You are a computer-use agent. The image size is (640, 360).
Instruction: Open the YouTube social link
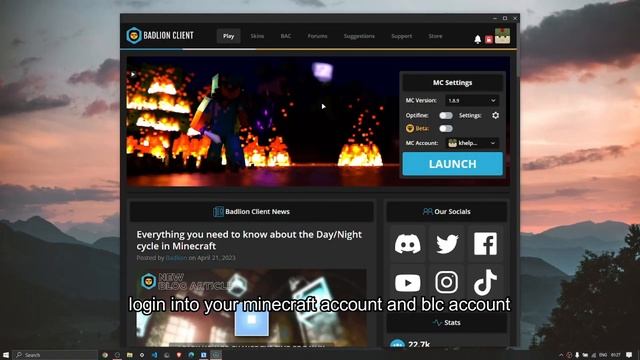tap(407, 282)
